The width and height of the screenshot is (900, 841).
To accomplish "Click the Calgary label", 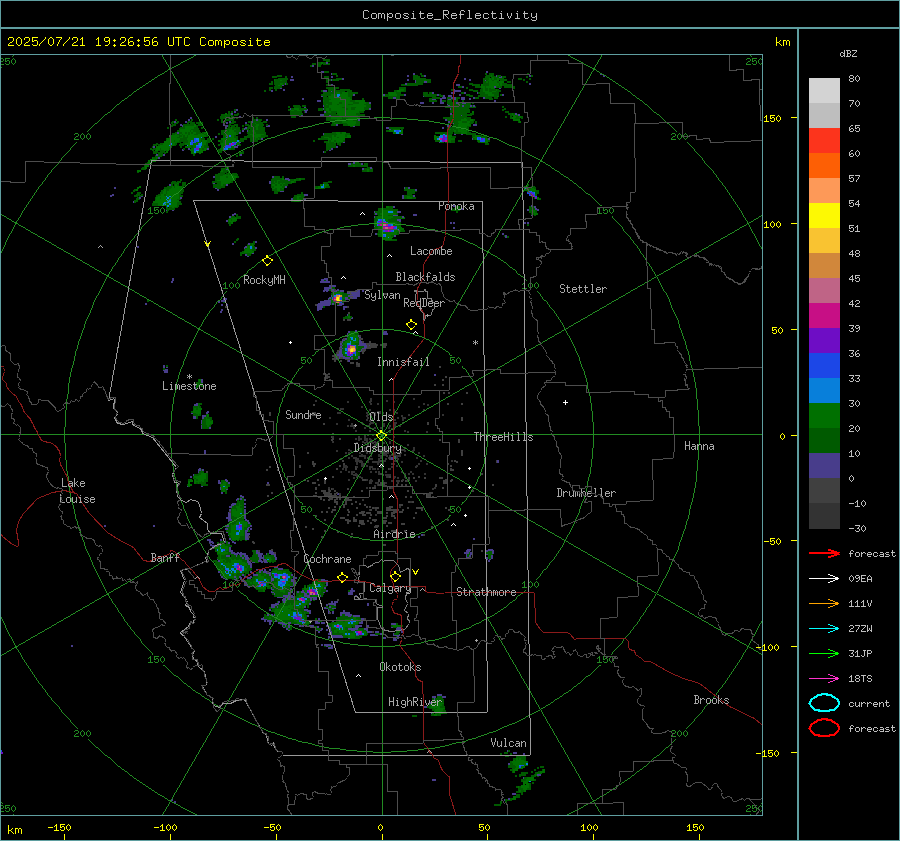I will coord(390,588).
